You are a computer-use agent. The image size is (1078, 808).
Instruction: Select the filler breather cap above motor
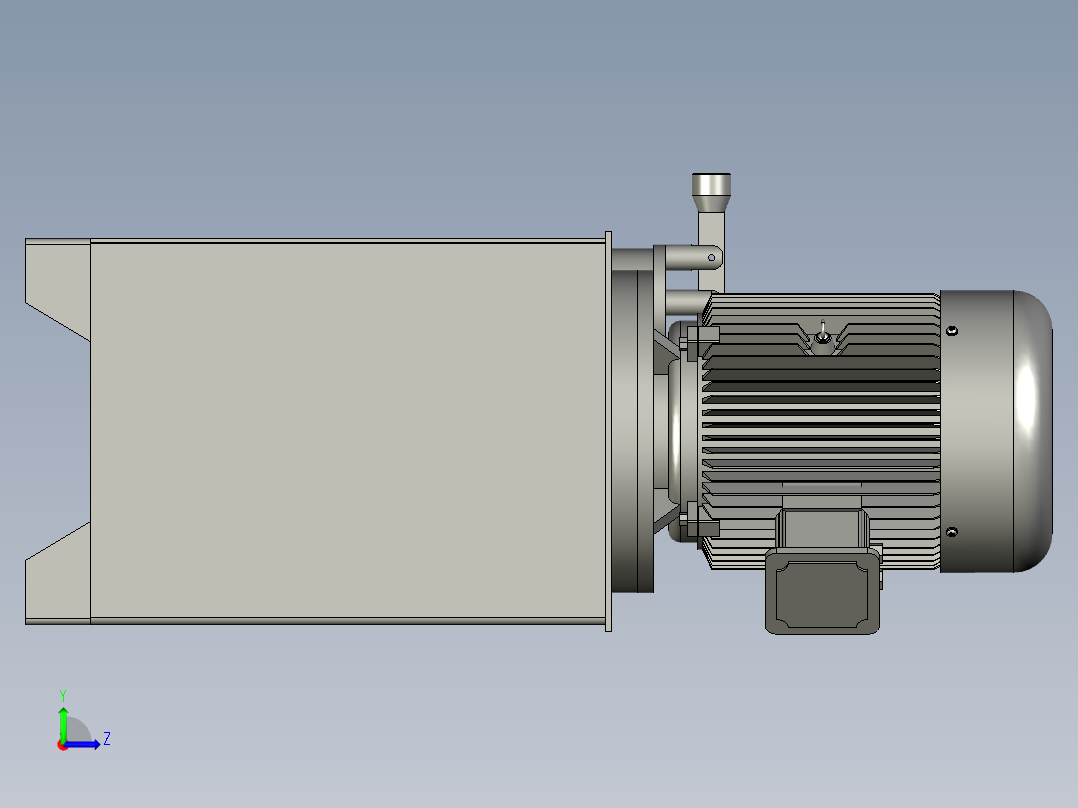click(711, 193)
